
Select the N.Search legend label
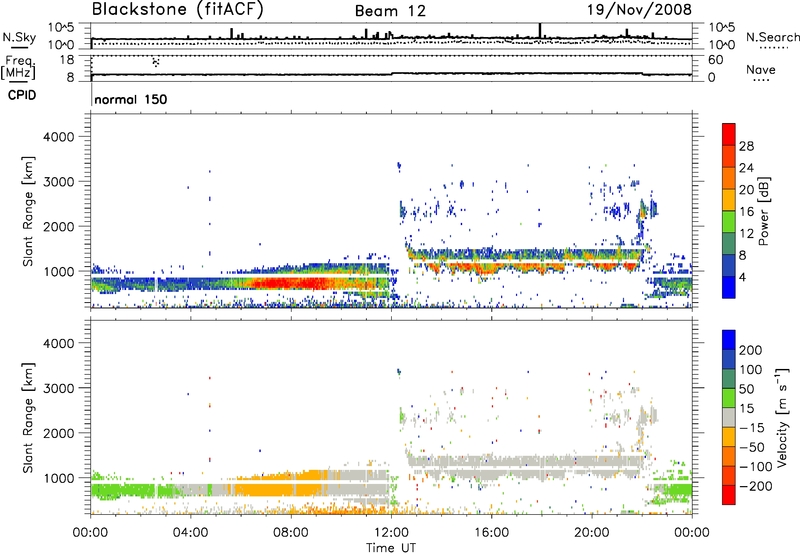772,37
